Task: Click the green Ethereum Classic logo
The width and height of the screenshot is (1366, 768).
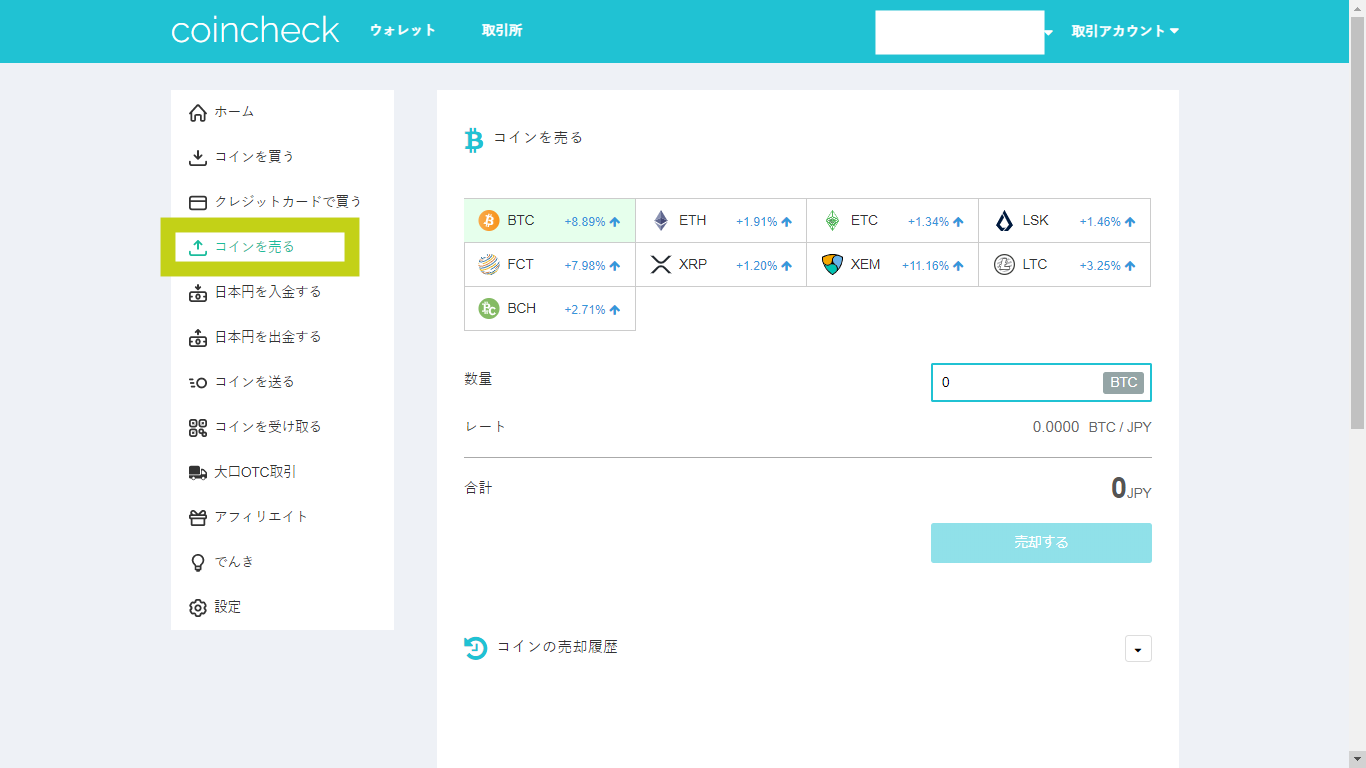Action: [832, 220]
